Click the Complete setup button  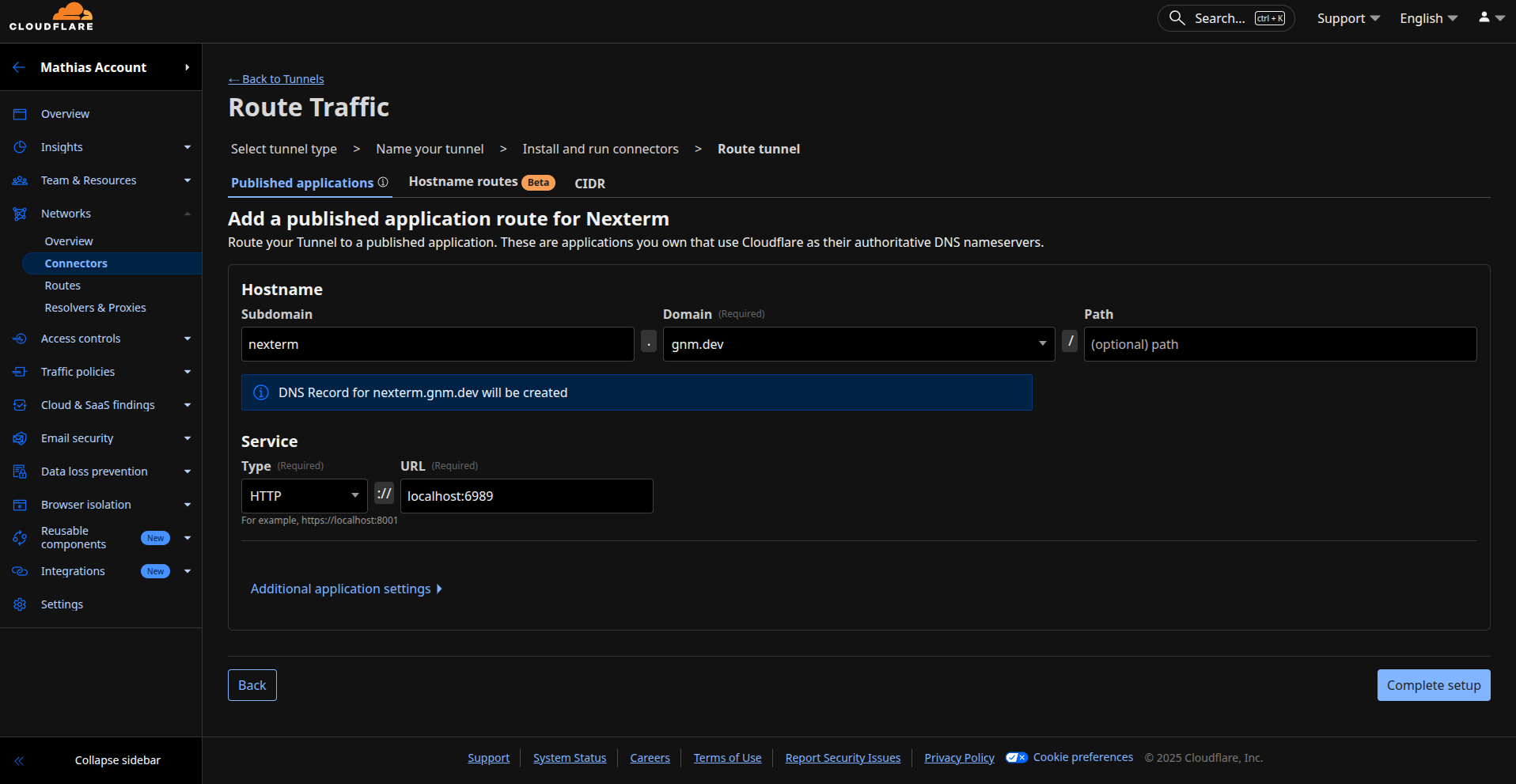(x=1433, y=684)
